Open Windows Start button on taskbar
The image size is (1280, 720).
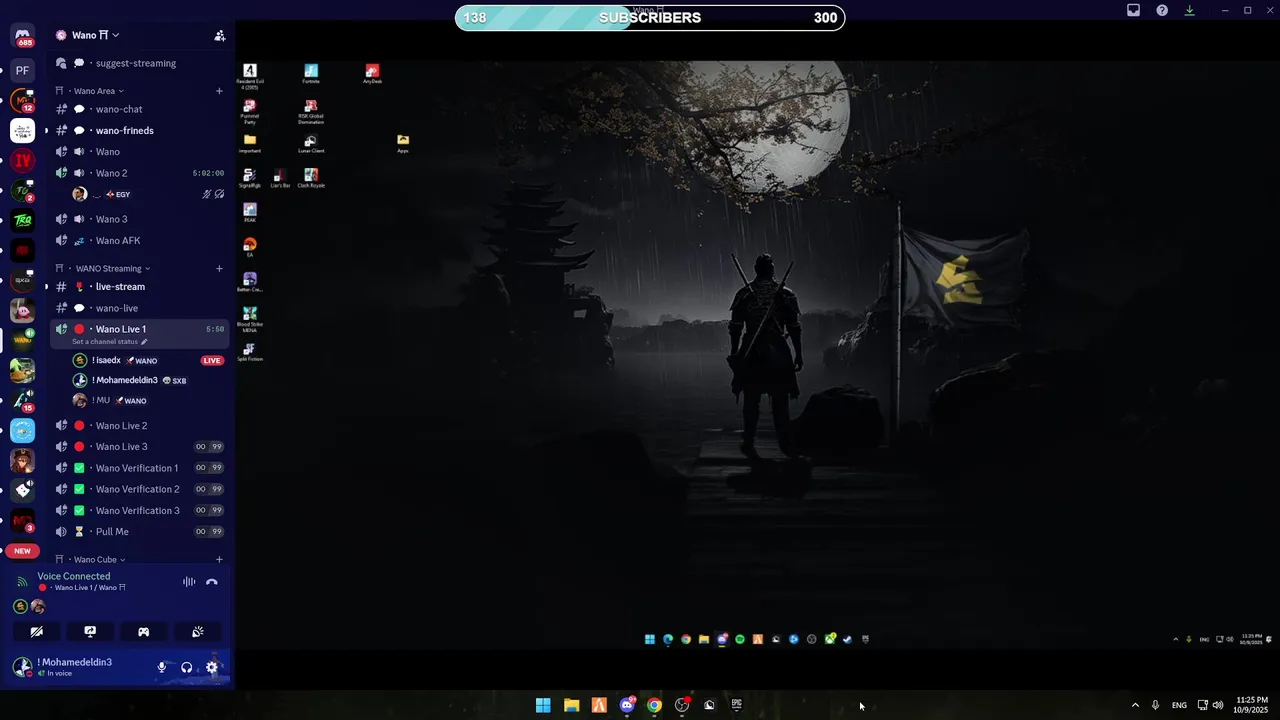tap(543, 705)
